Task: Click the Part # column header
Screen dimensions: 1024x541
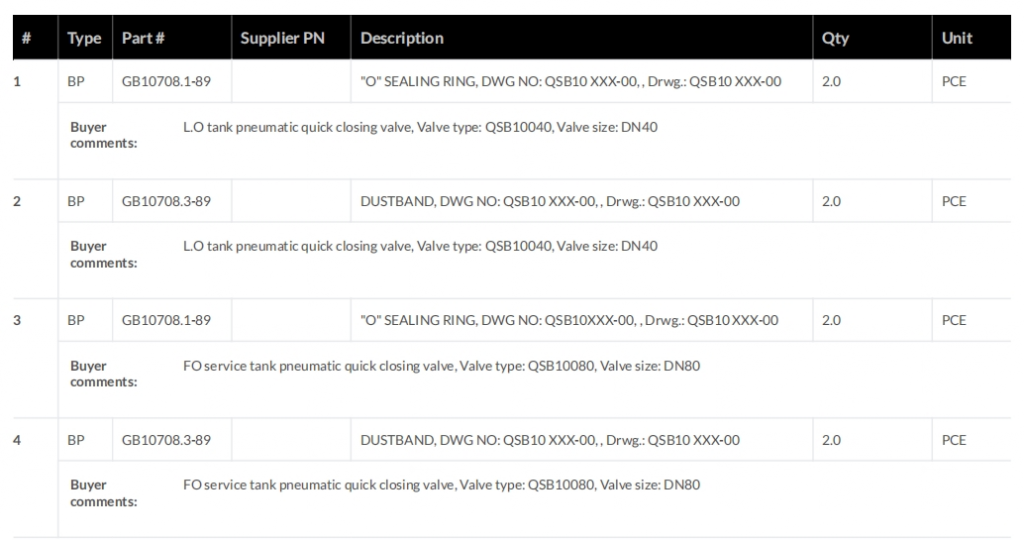Action: point(143,39)
